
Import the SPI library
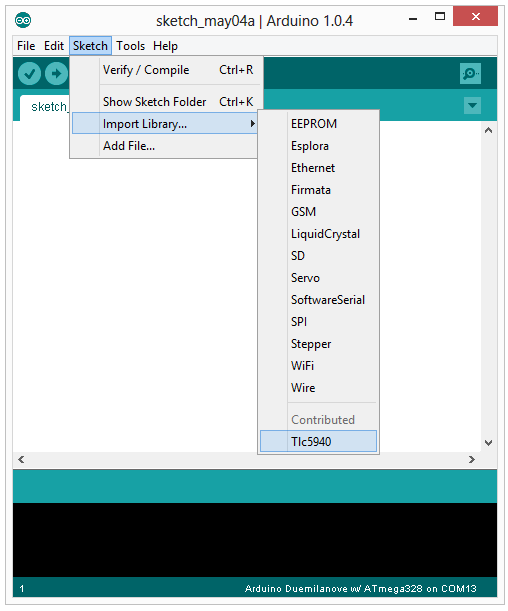[x=318, y=322]
